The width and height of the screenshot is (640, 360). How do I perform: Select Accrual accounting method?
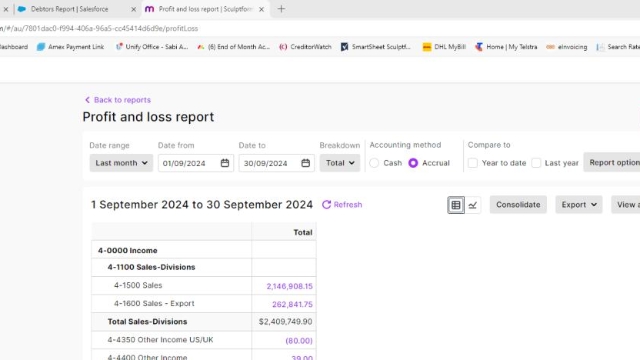click(413, 163)
